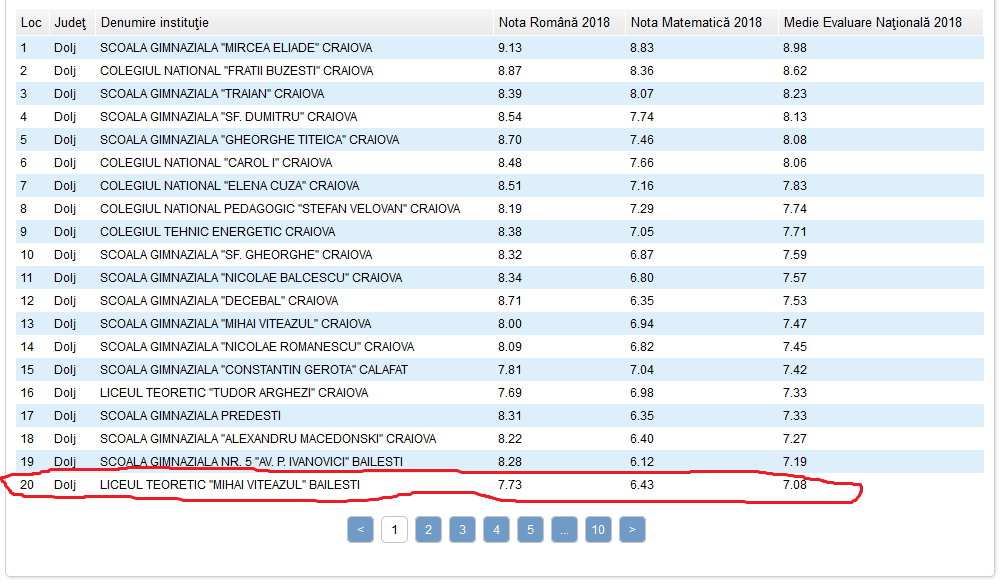1008x583 pixels.
Task: Open page 3 of results
Action: (462, 530)
